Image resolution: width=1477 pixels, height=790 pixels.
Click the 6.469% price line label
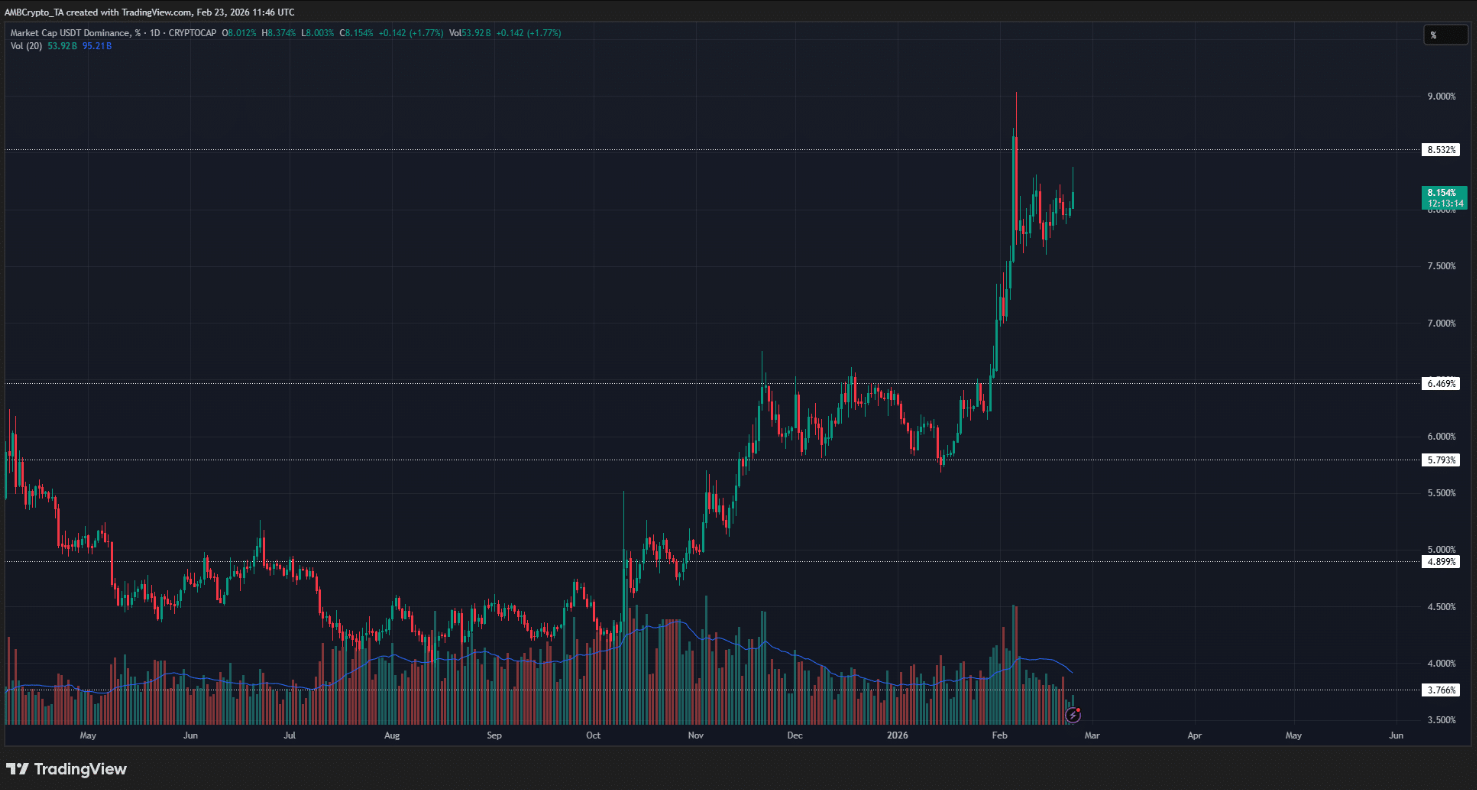click(1443, 383)
